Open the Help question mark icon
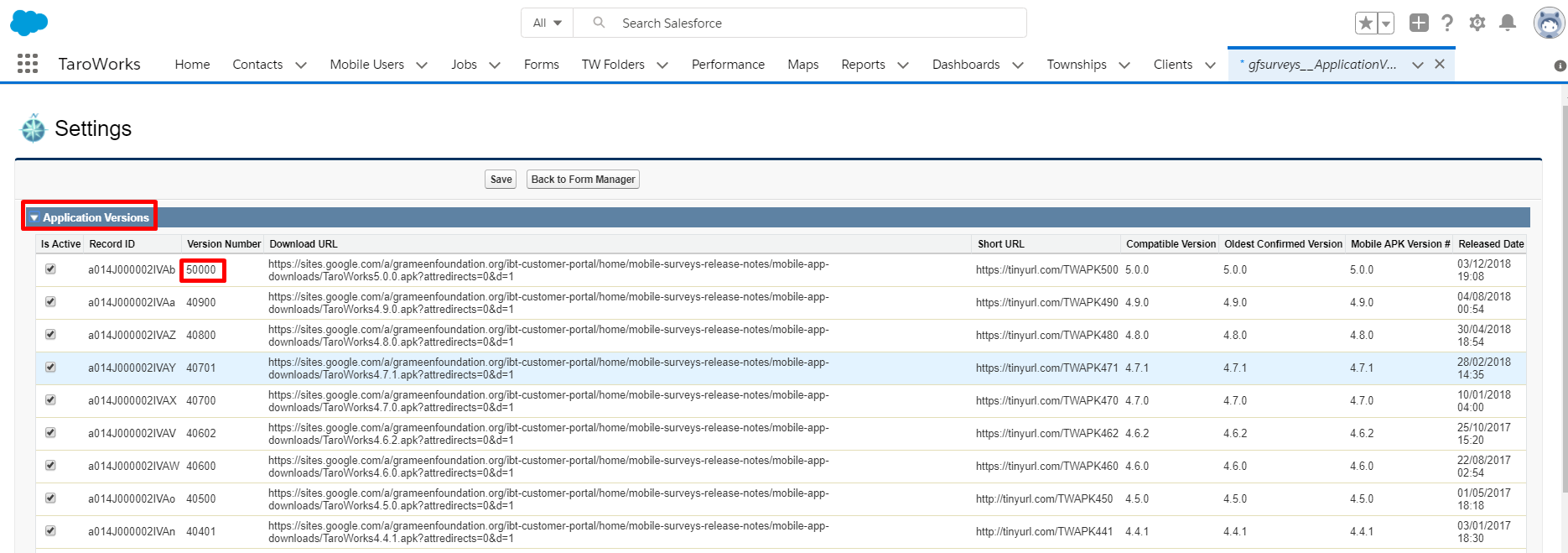The height and width of the screenshot is (553, 1568). tap(1447, 23)
